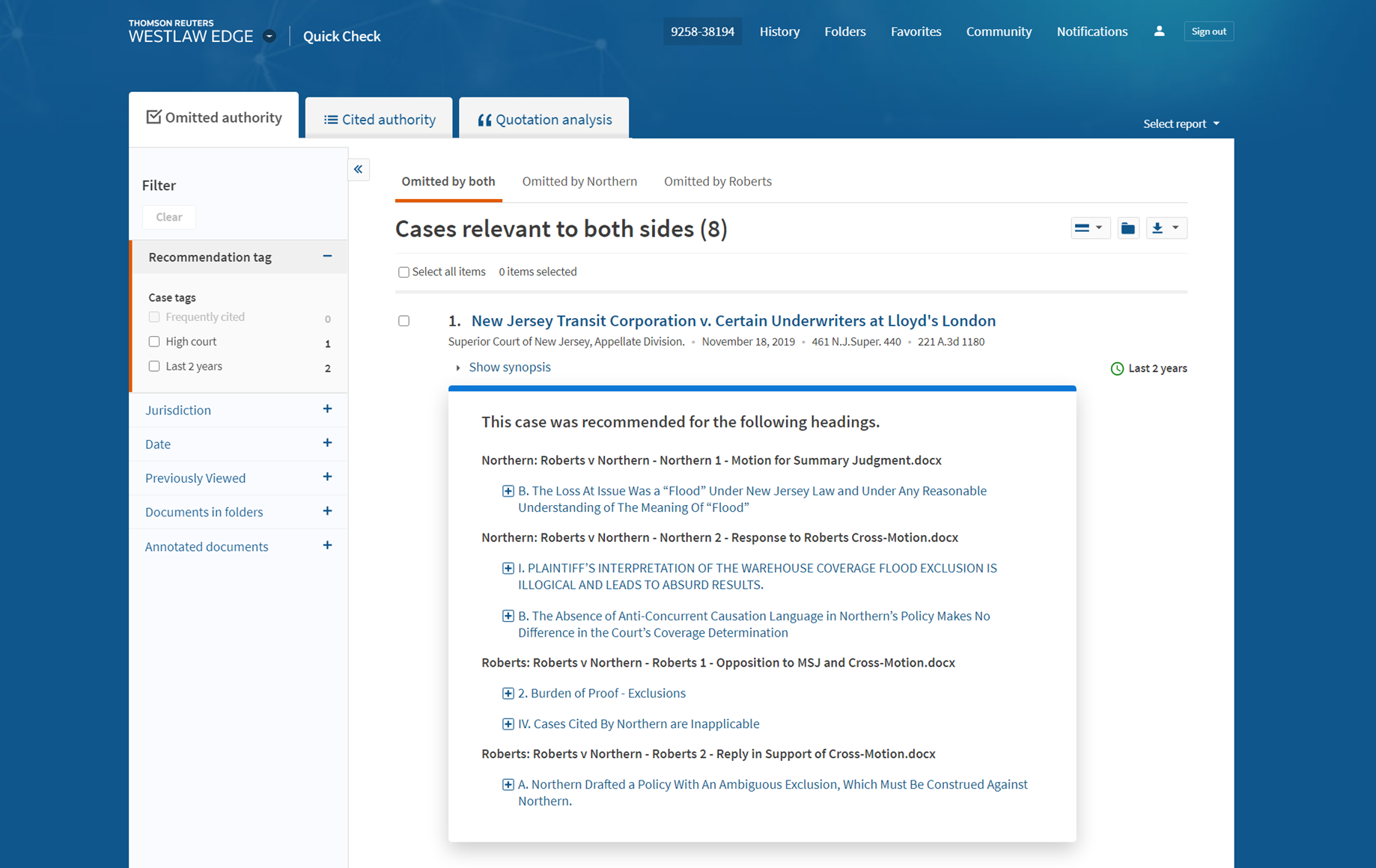Viewport: 1376px width, 868px height.
Task: Click the Sign out button
Action: tap(1208, 31)
